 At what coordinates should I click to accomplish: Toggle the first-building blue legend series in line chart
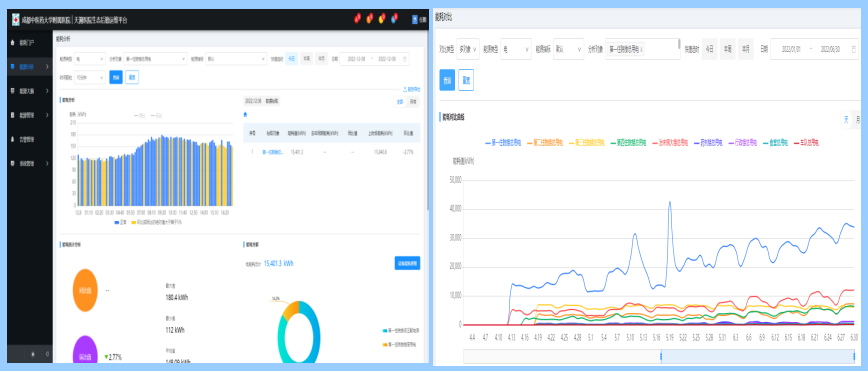click(503, 143)
